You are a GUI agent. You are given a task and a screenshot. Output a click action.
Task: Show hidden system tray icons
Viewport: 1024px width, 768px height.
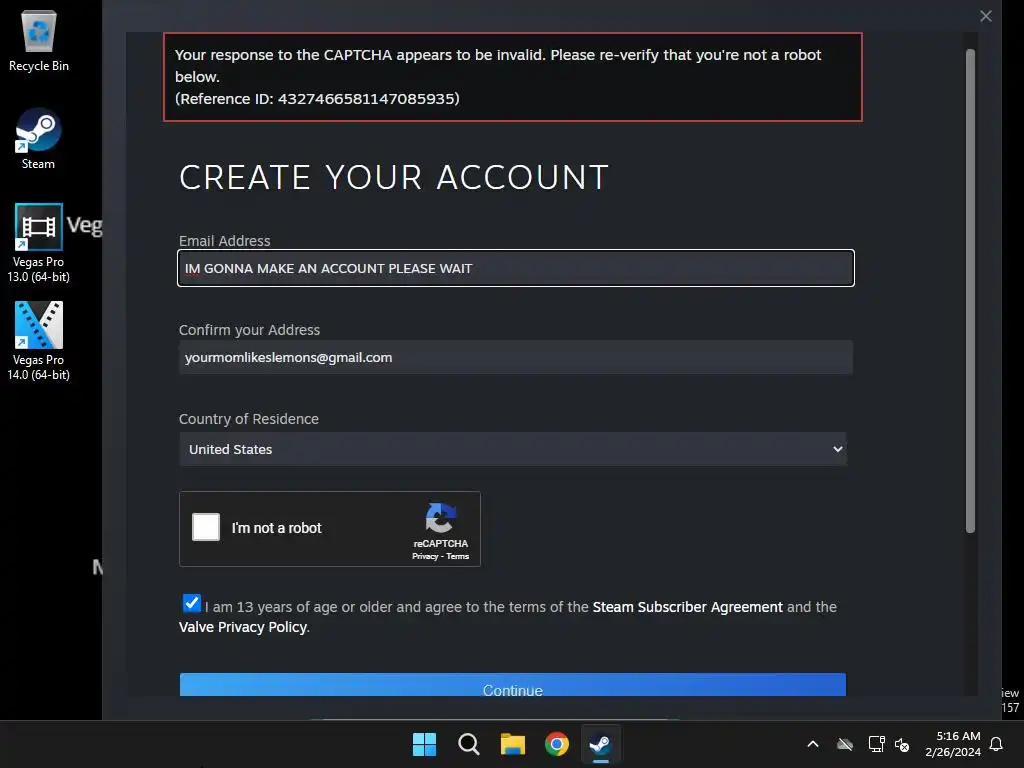pos(813,744)
